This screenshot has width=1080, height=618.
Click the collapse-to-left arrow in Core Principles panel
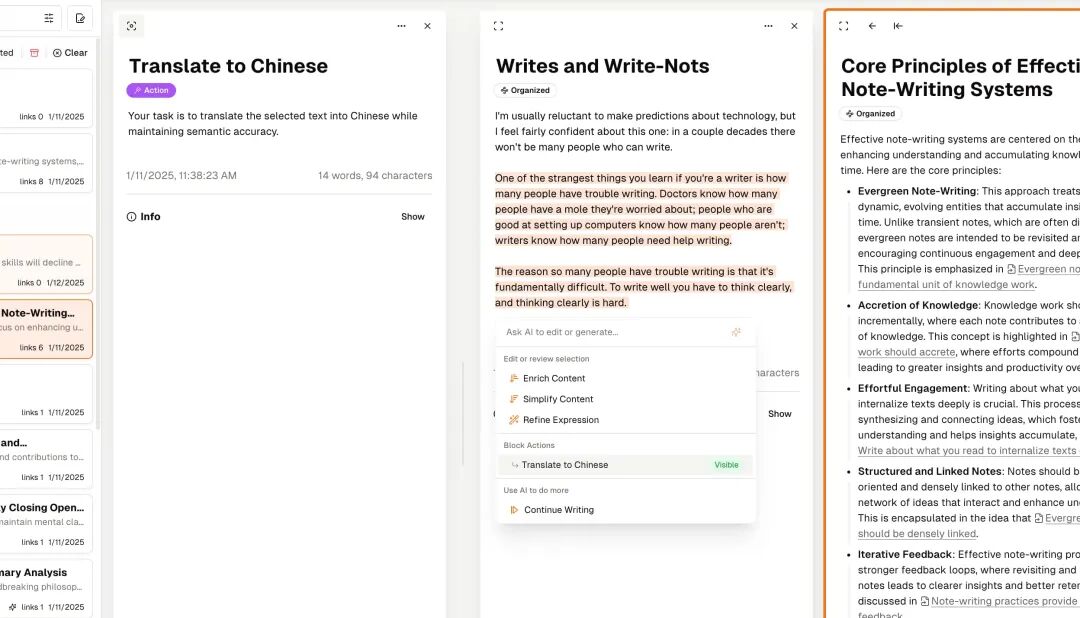click(898, 26)
